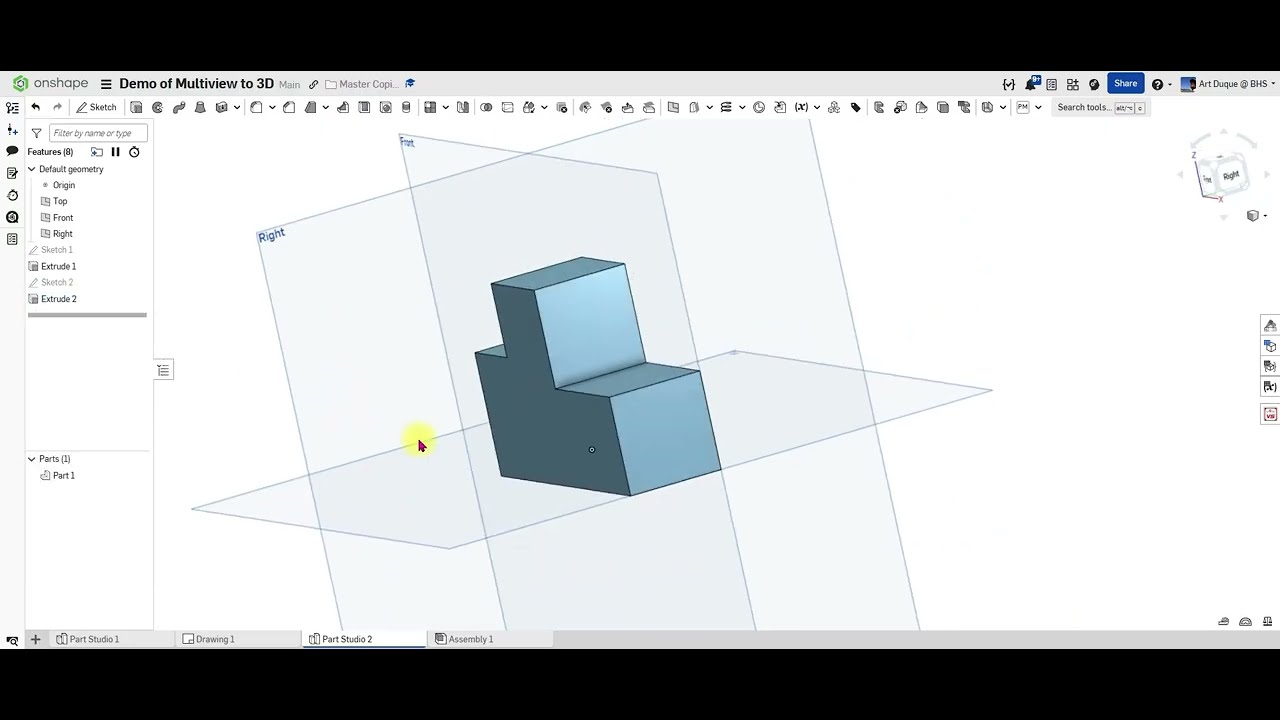Collapse the Parts (1) section
Image resolution: width=1280 pixels, height=720 pixels.
(x=31, y=459)
